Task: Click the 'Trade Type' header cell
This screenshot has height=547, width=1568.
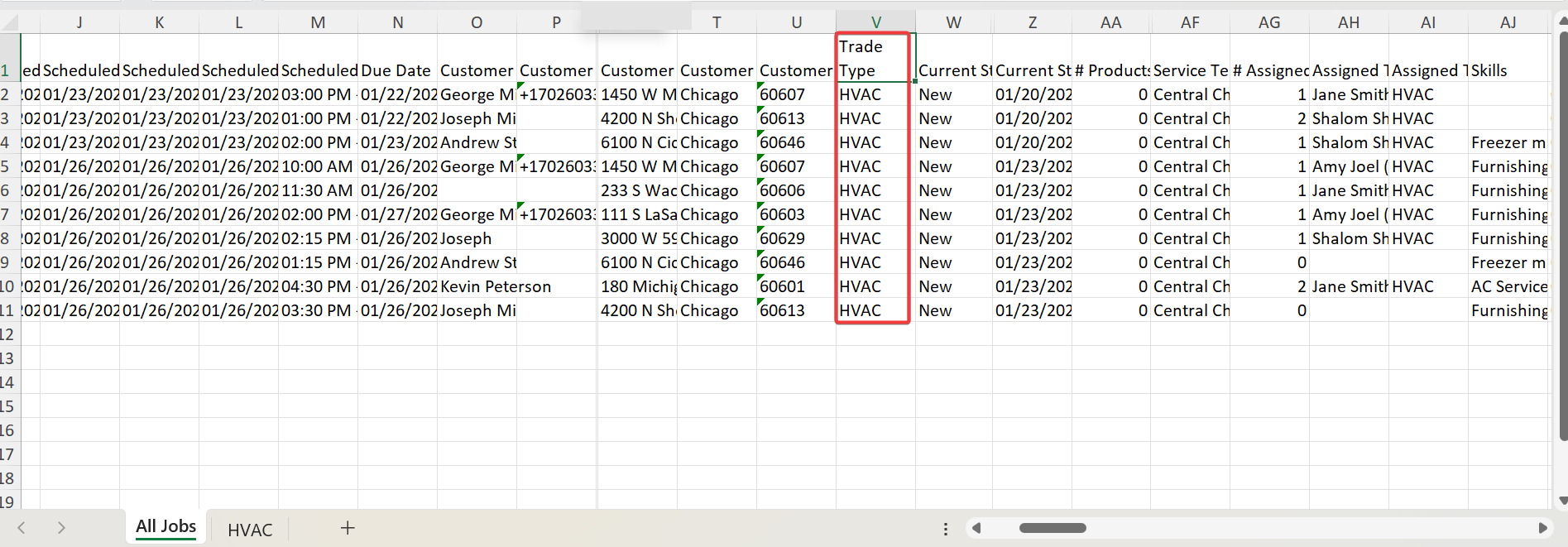Action: tap(875, 58)
